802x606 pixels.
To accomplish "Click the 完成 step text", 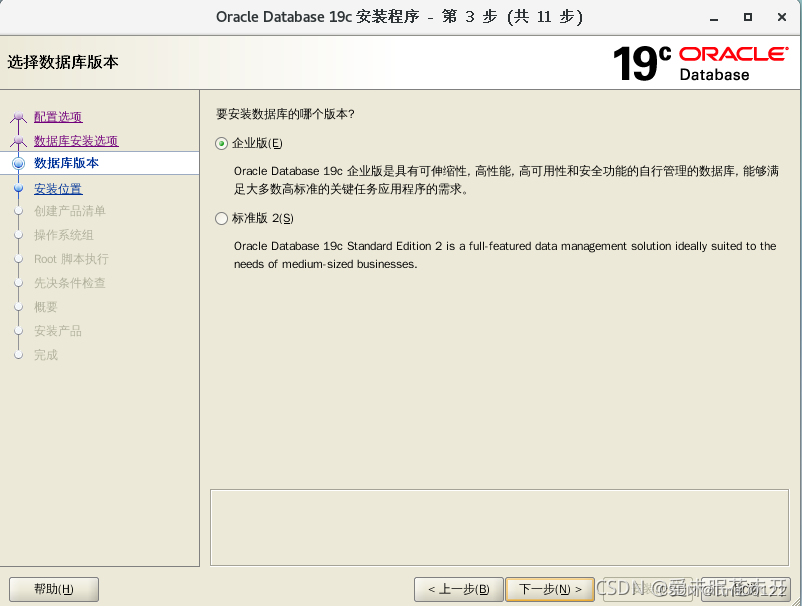I will click(46, 355).
